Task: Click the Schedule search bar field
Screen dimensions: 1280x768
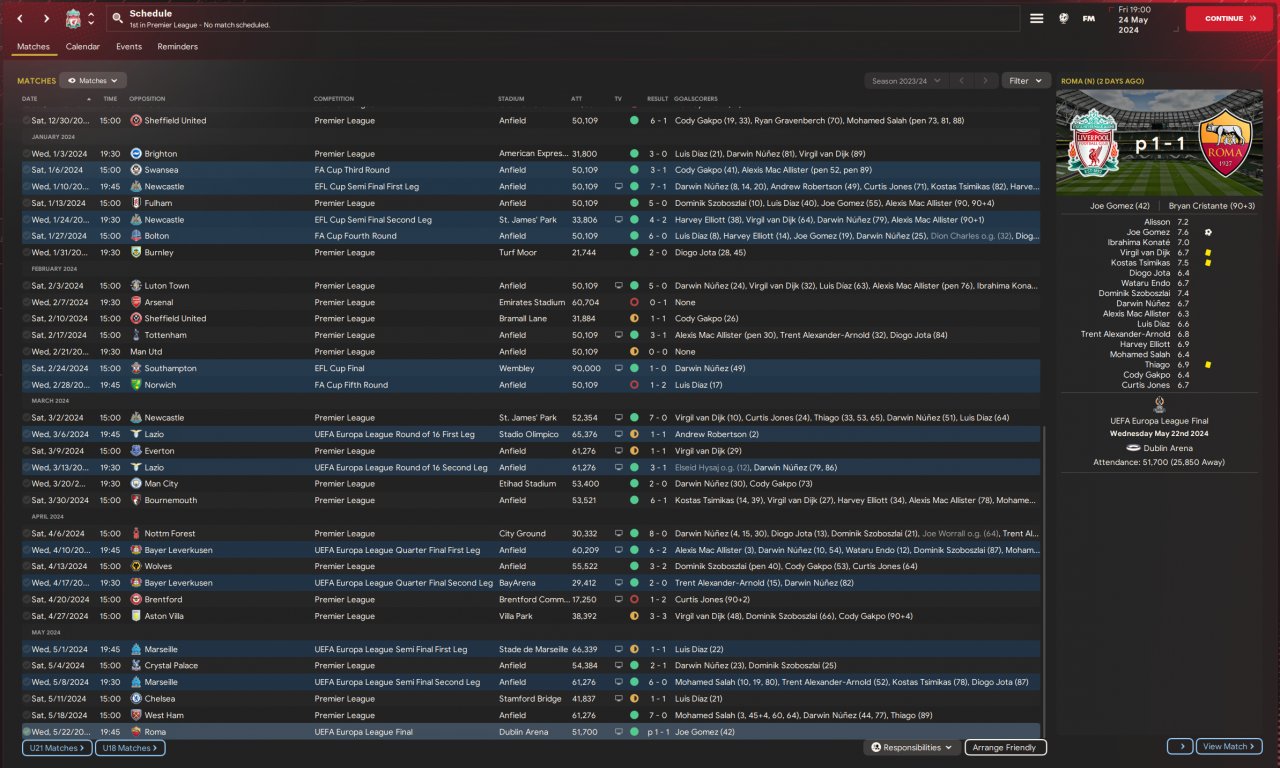Action: click(x=562, y=19)
